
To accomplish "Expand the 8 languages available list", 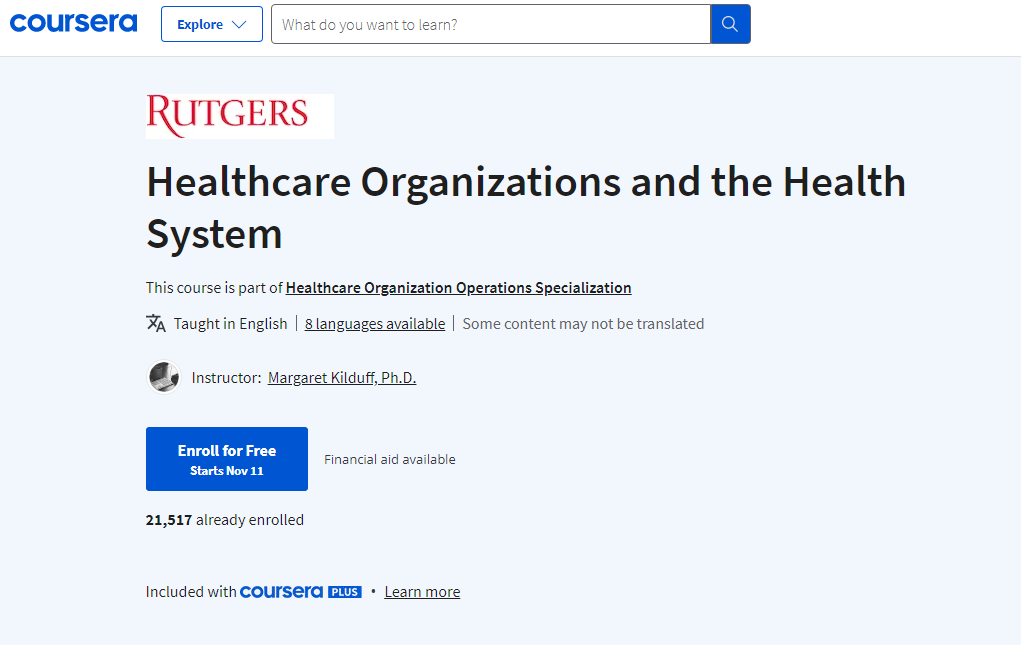I will (374, 323).
